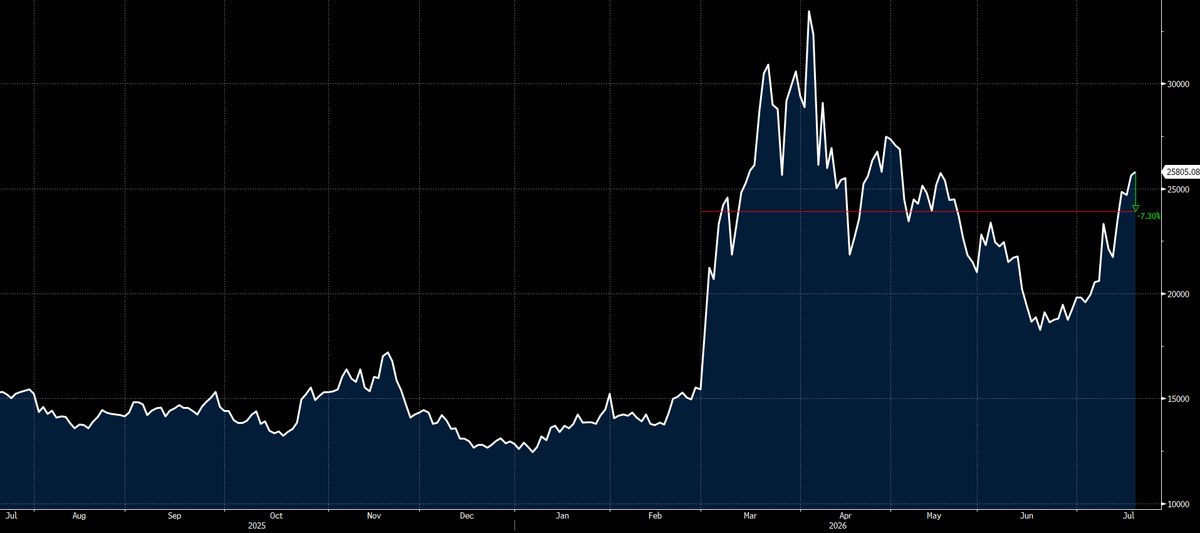
Task: Click the Feb month label
Action: coord(656,516)
